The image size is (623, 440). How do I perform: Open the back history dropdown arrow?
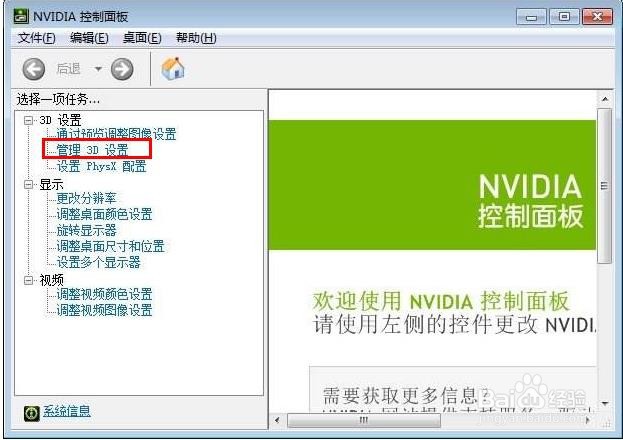pyautogui.click(x=98, y=69)
